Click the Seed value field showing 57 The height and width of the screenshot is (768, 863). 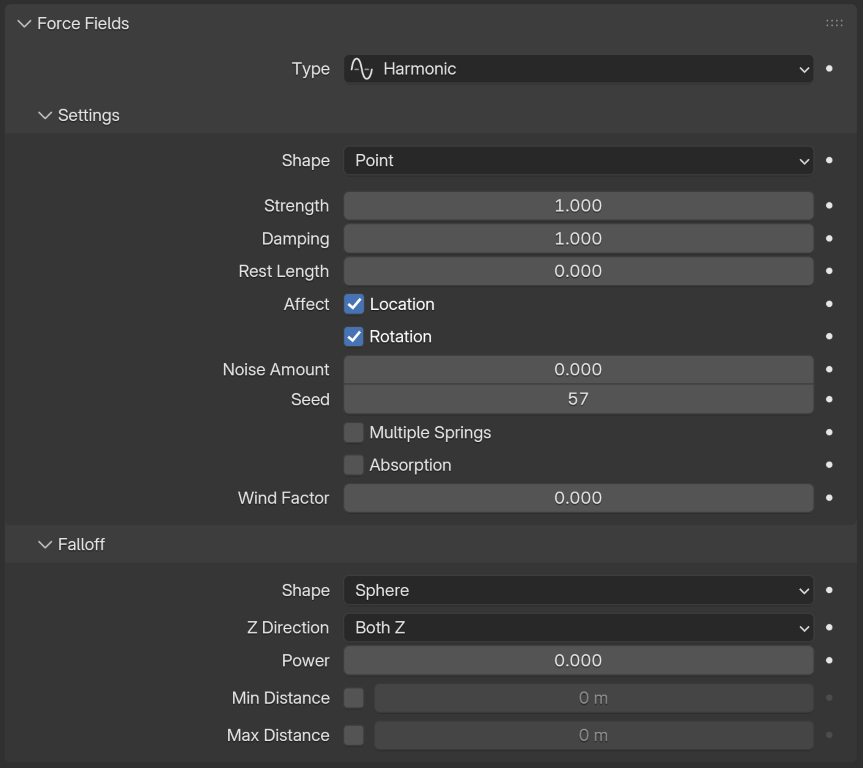(x=578, y=399)
